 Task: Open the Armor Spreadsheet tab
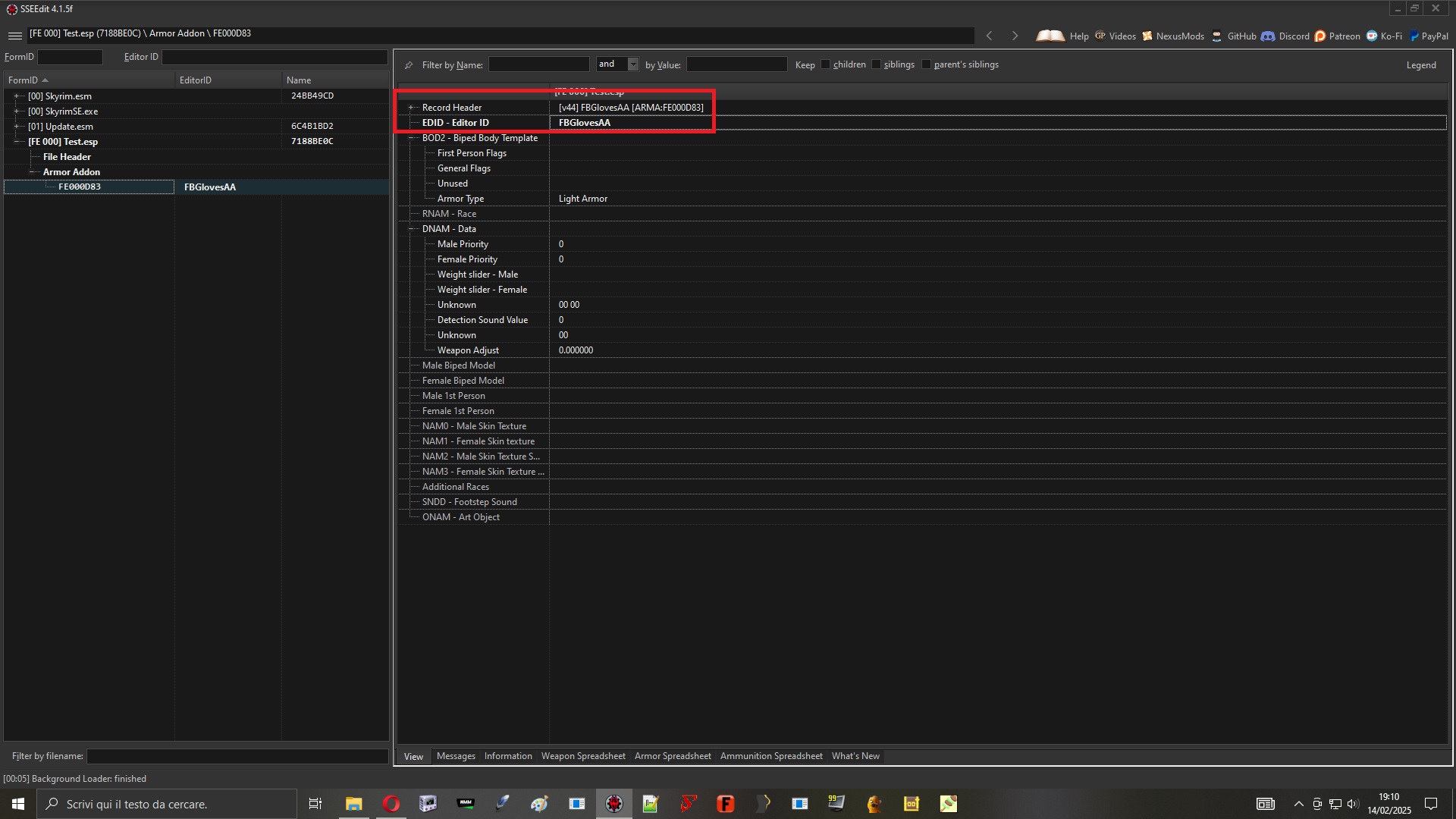click(673, 756)
